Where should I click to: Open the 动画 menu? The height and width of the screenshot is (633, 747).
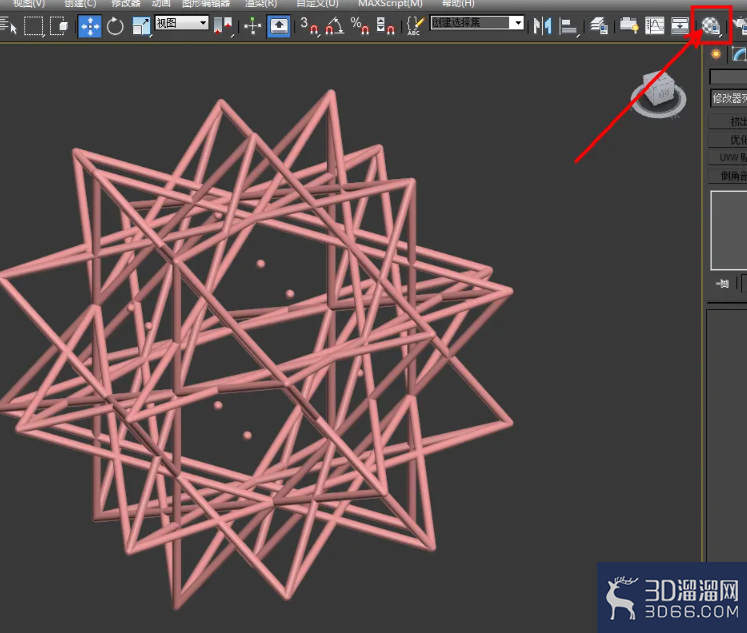pos(161,4)
